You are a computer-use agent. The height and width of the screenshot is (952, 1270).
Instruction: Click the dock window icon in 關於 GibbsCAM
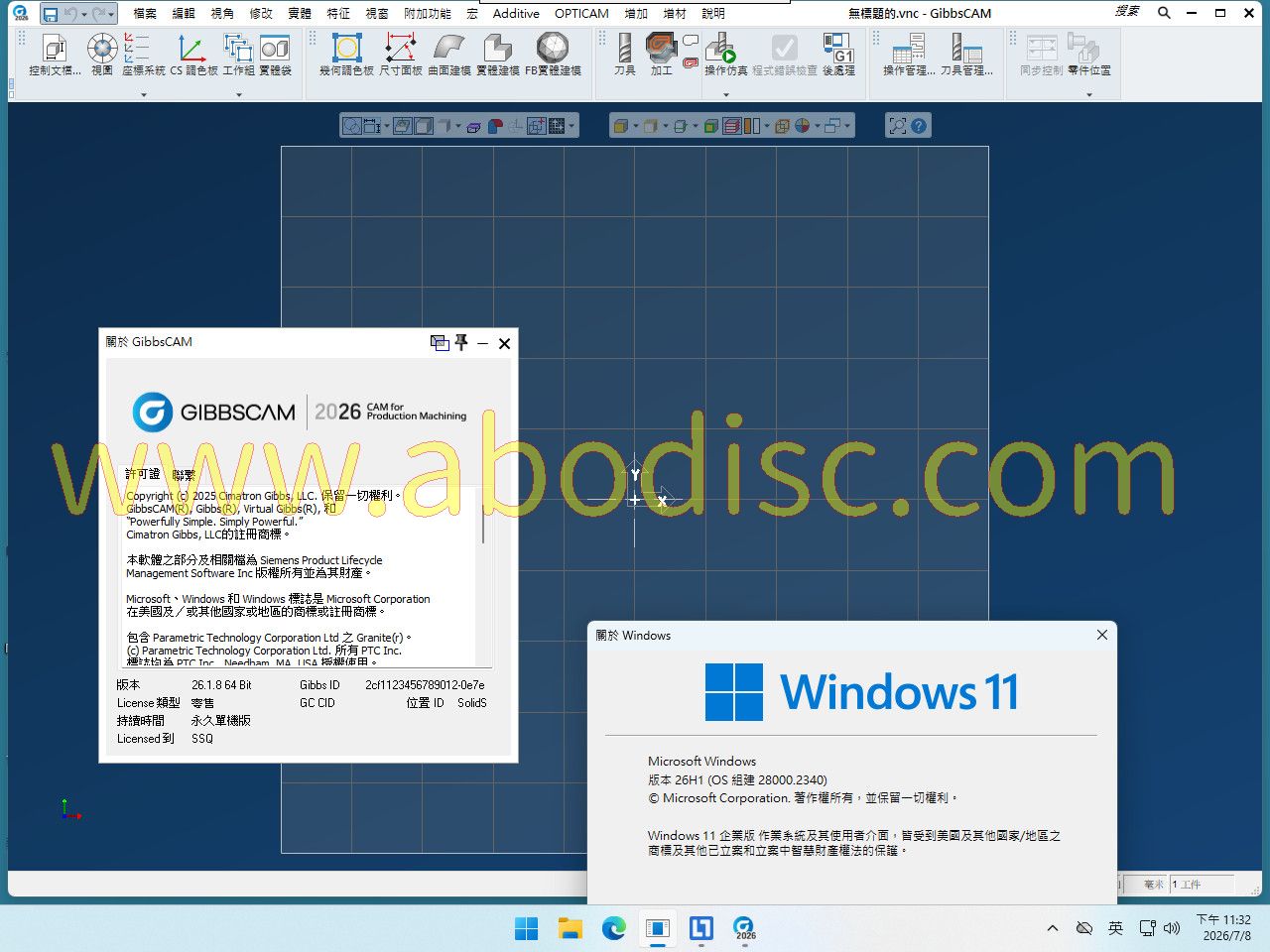(440, 342)
